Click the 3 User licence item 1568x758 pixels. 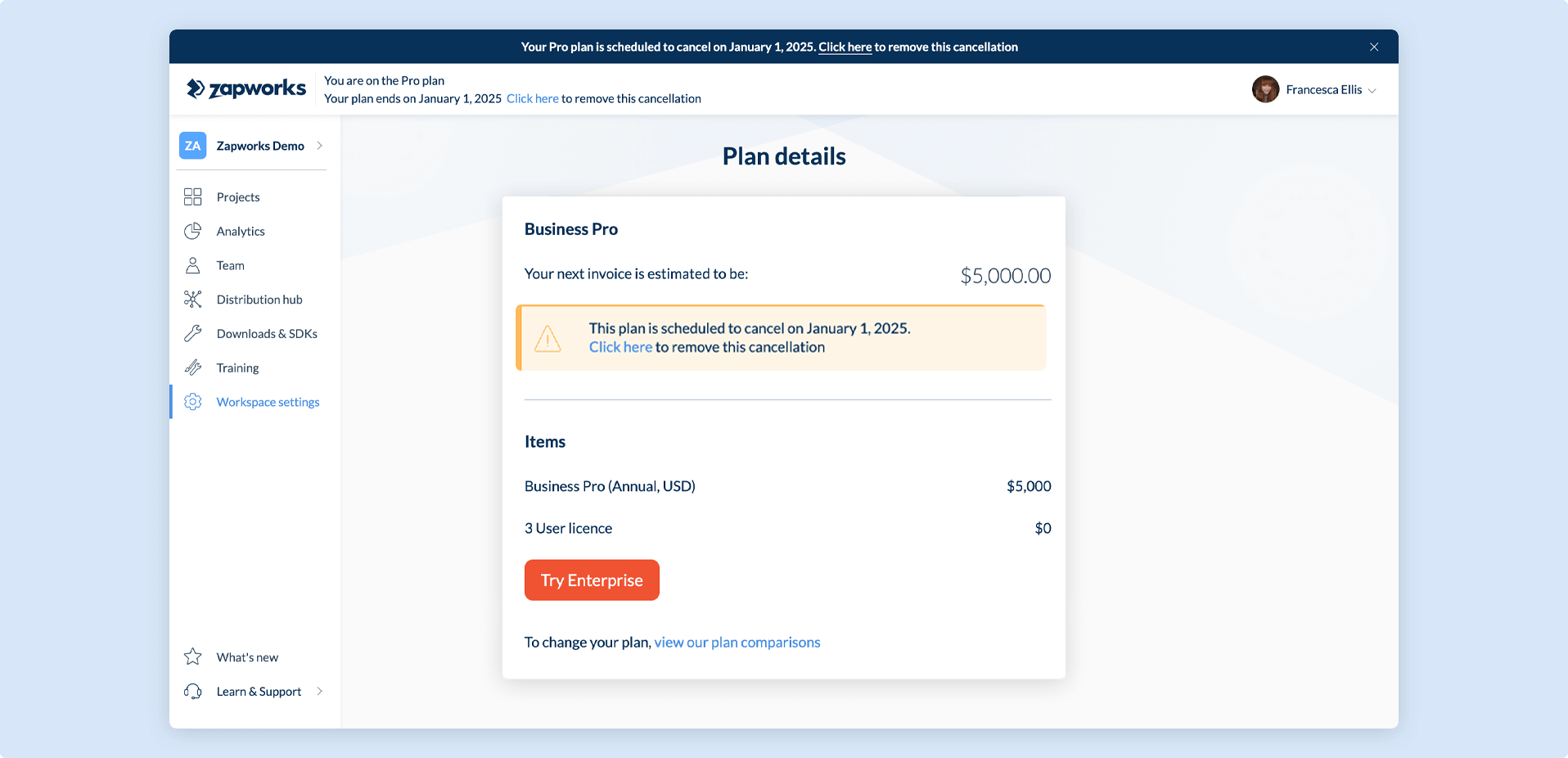click(x=568, y=528)
